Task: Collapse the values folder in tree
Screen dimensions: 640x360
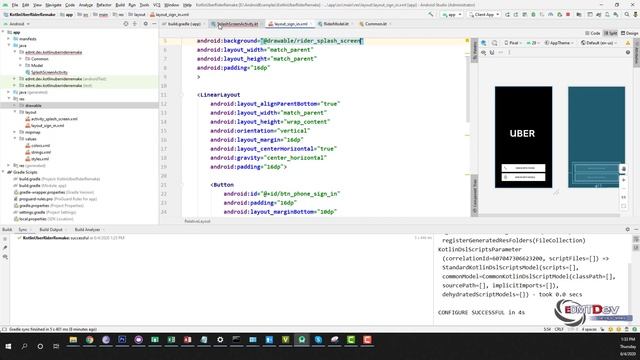Action: [15, 139]
